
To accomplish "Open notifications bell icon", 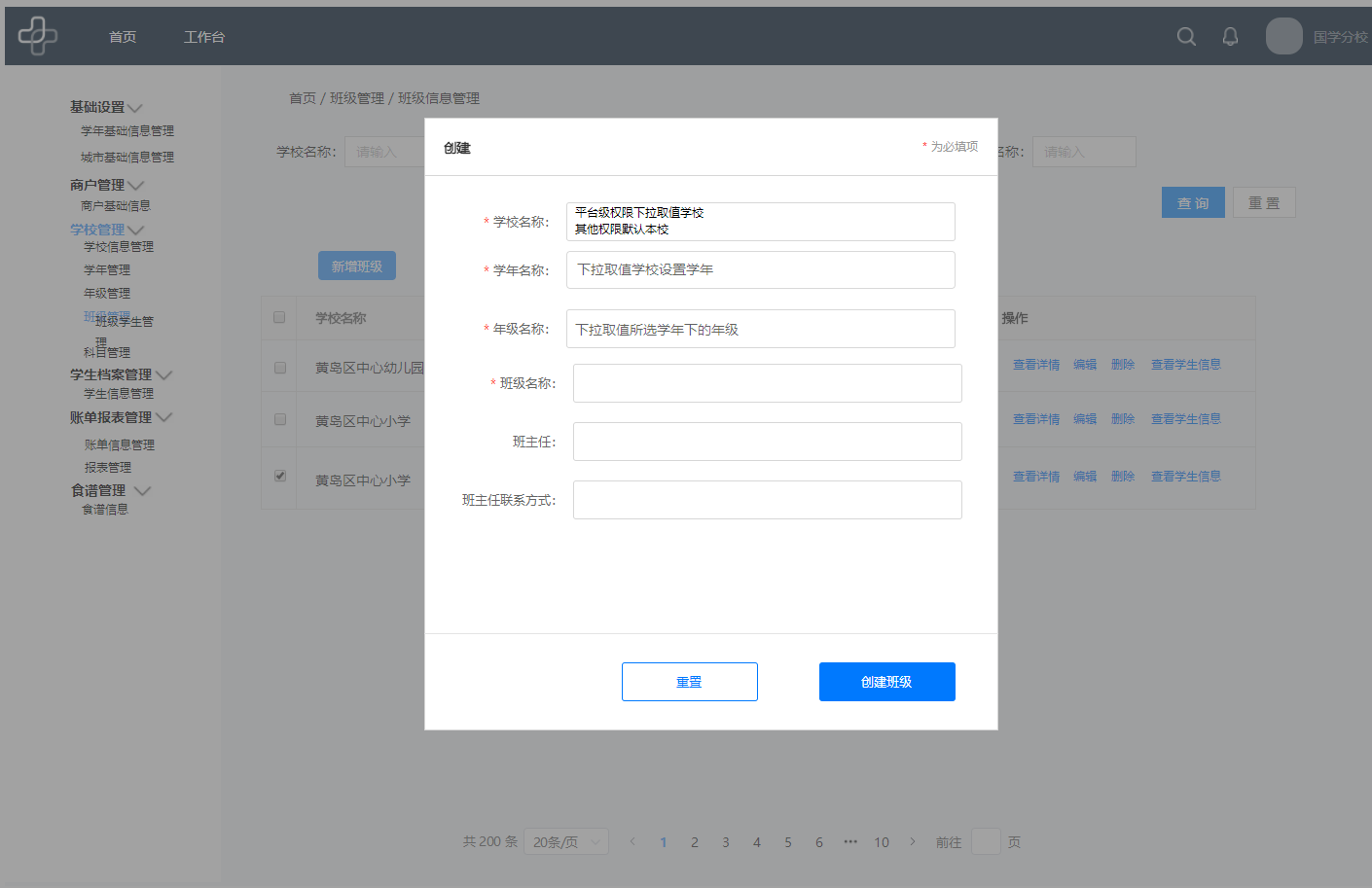I will pos(1230,36).
